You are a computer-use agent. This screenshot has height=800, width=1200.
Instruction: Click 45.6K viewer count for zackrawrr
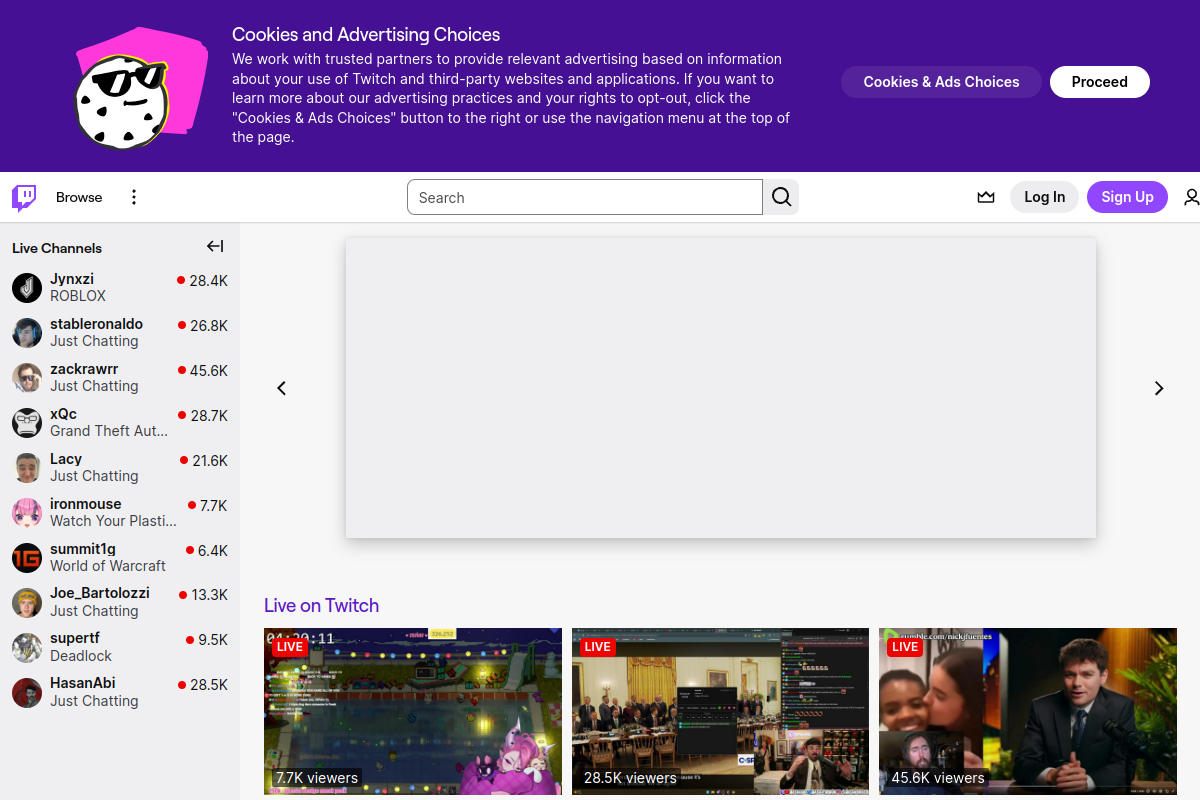[208, 371]
